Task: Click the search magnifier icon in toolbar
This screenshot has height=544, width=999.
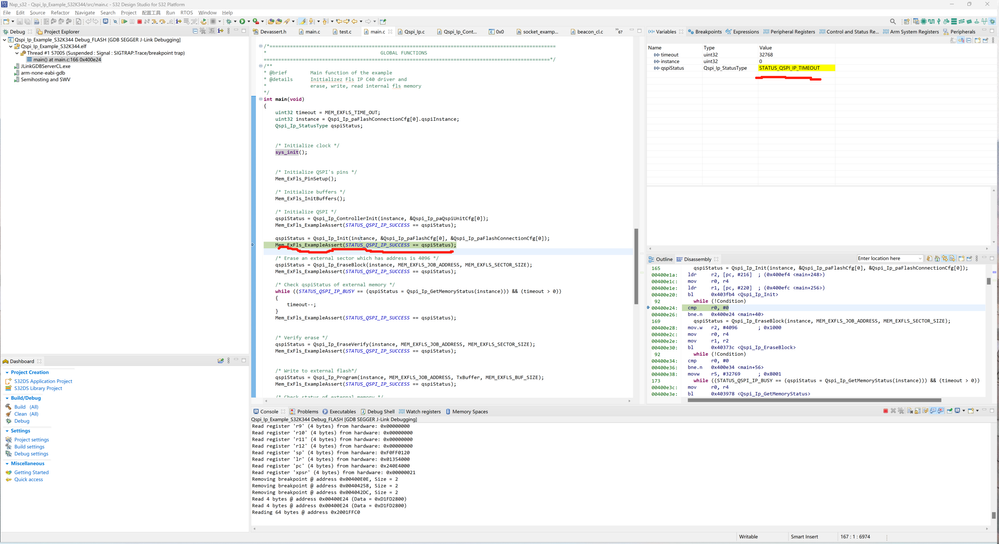Action: point(893,21)
